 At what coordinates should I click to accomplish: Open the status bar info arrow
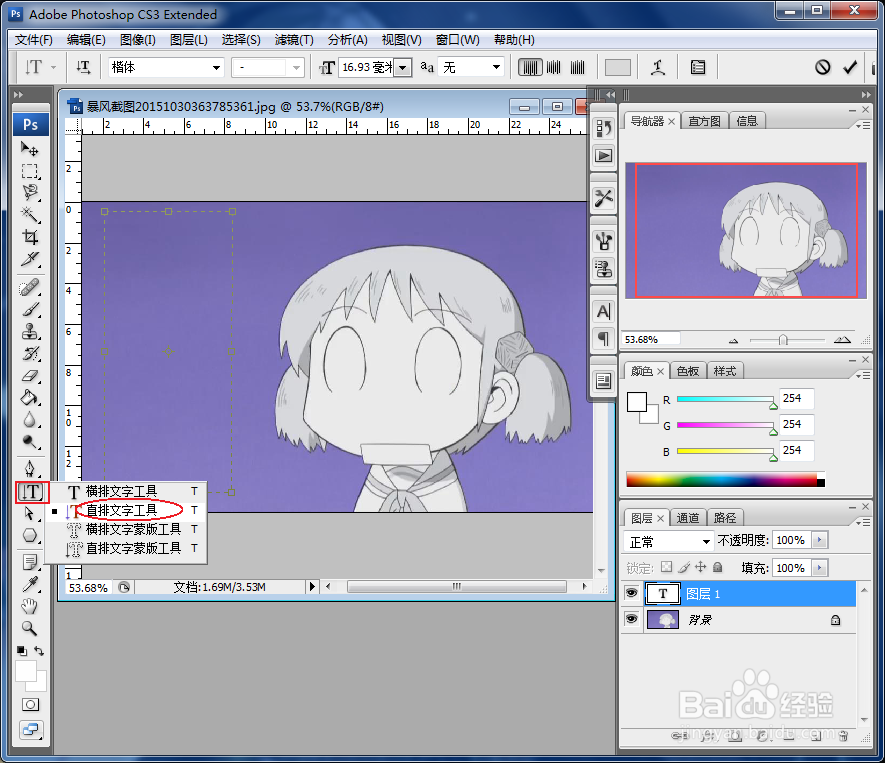[x=312, y=587]
